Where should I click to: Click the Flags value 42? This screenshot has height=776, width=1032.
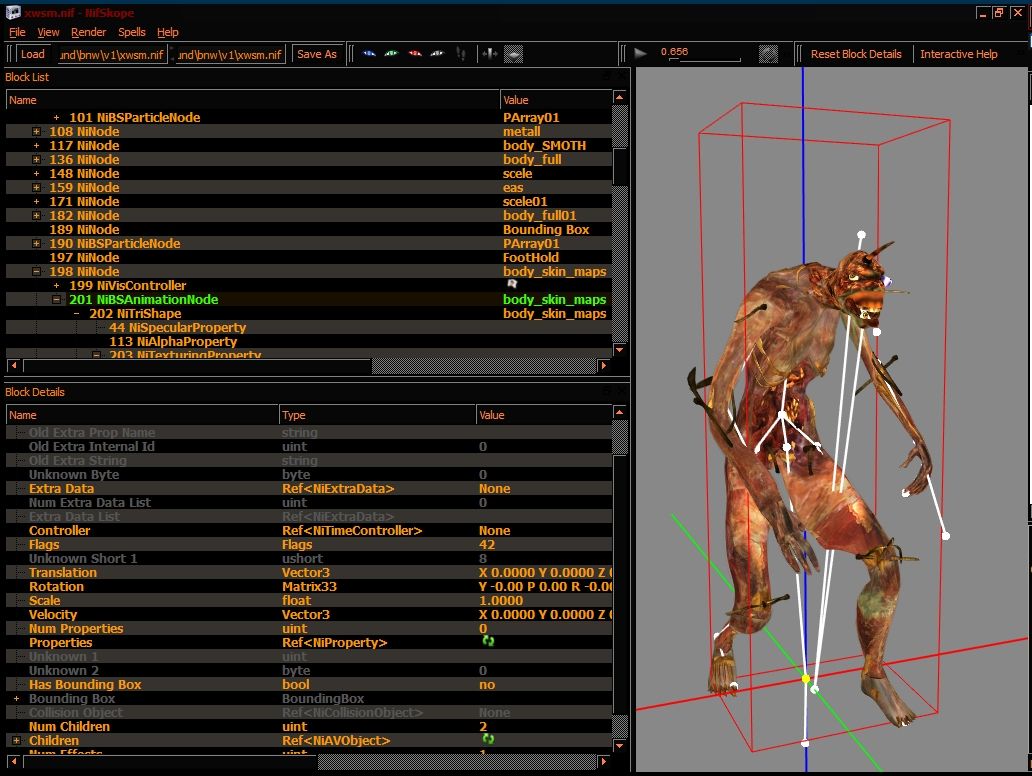click(487, 544)
